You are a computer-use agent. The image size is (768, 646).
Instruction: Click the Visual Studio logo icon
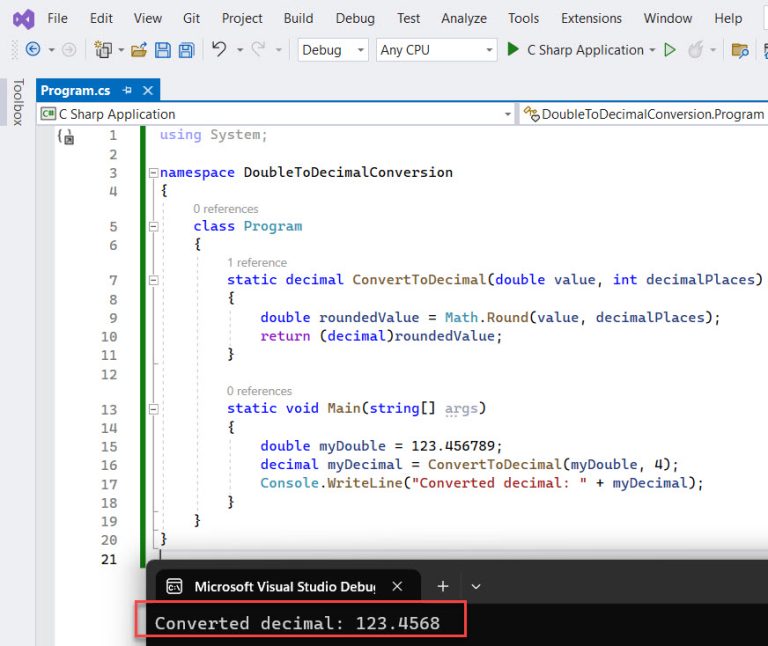24,19
